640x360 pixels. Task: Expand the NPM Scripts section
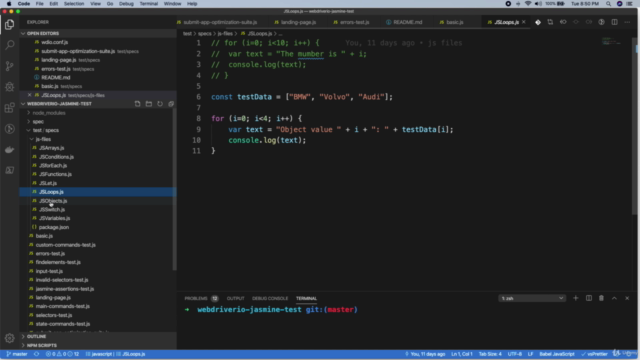tap(98, 345)
